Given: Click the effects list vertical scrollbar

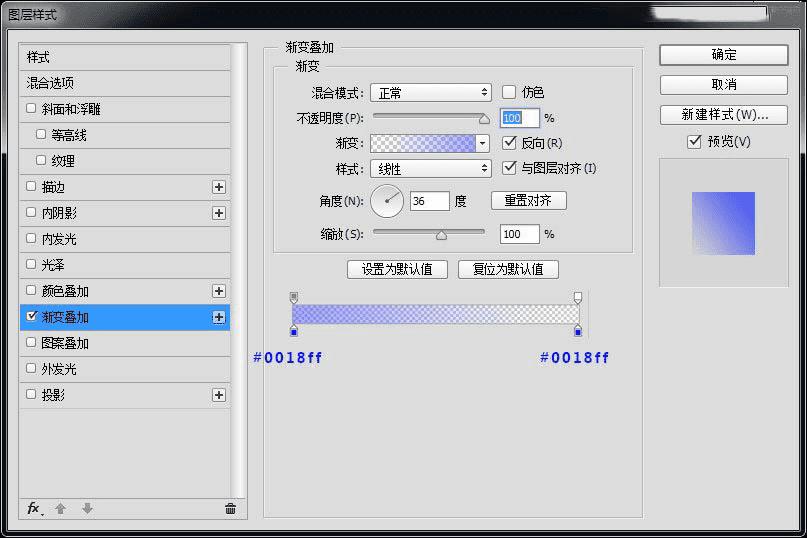Looking at the screenshot, I should pos(238,270).
